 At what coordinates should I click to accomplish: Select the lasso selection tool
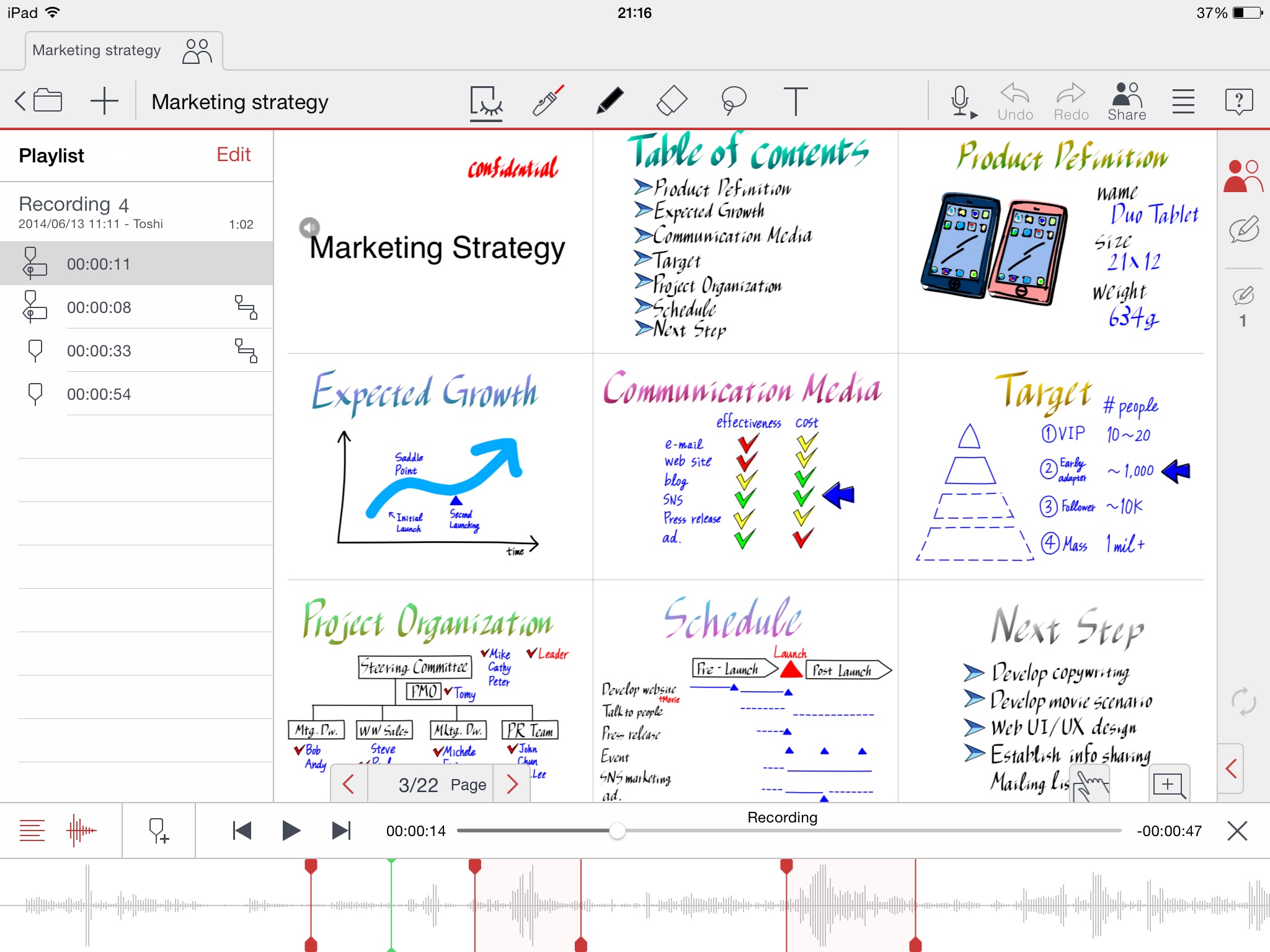[734, 99]
